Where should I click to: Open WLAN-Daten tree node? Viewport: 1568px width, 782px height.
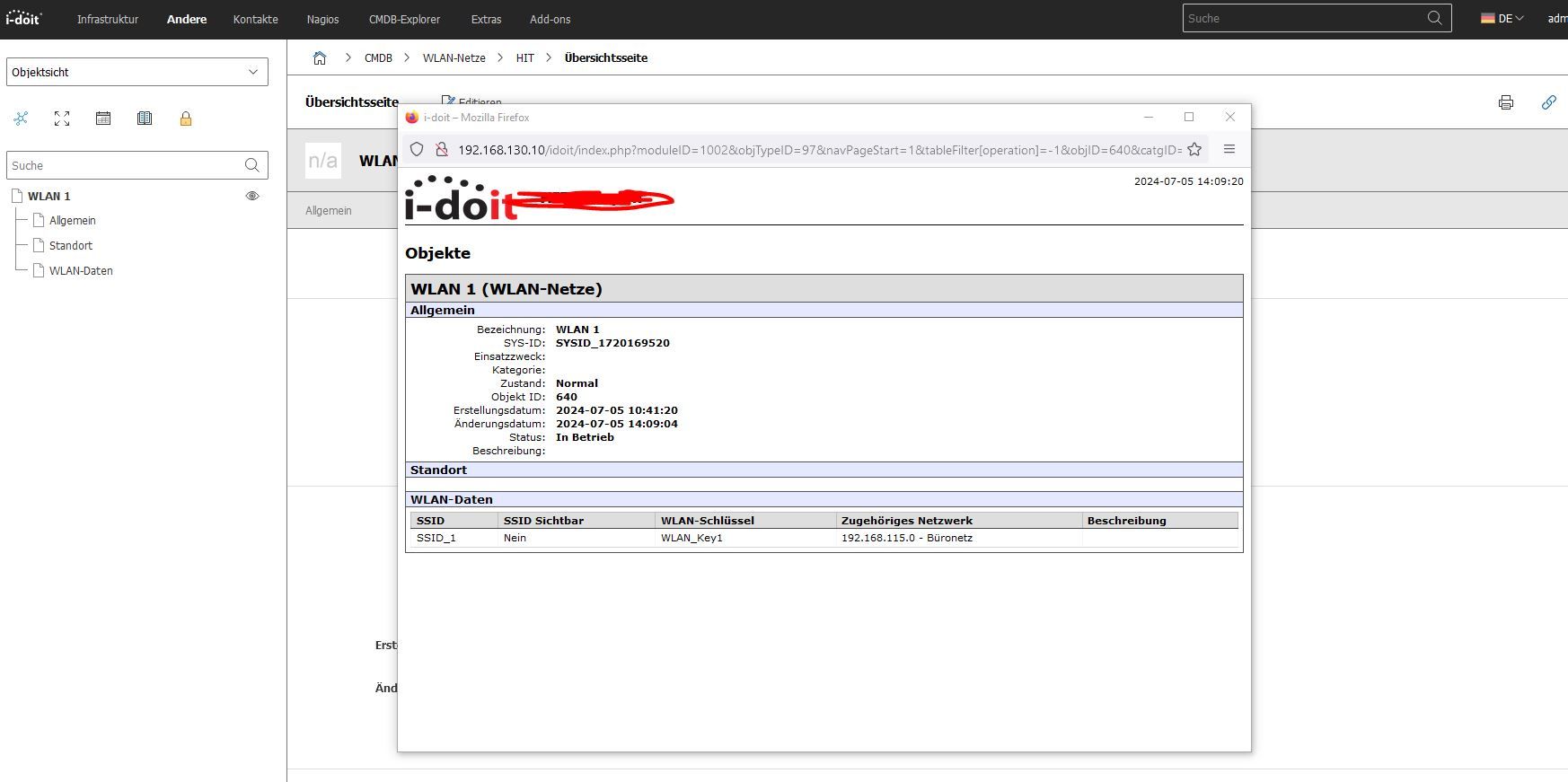tap(81, 270)
